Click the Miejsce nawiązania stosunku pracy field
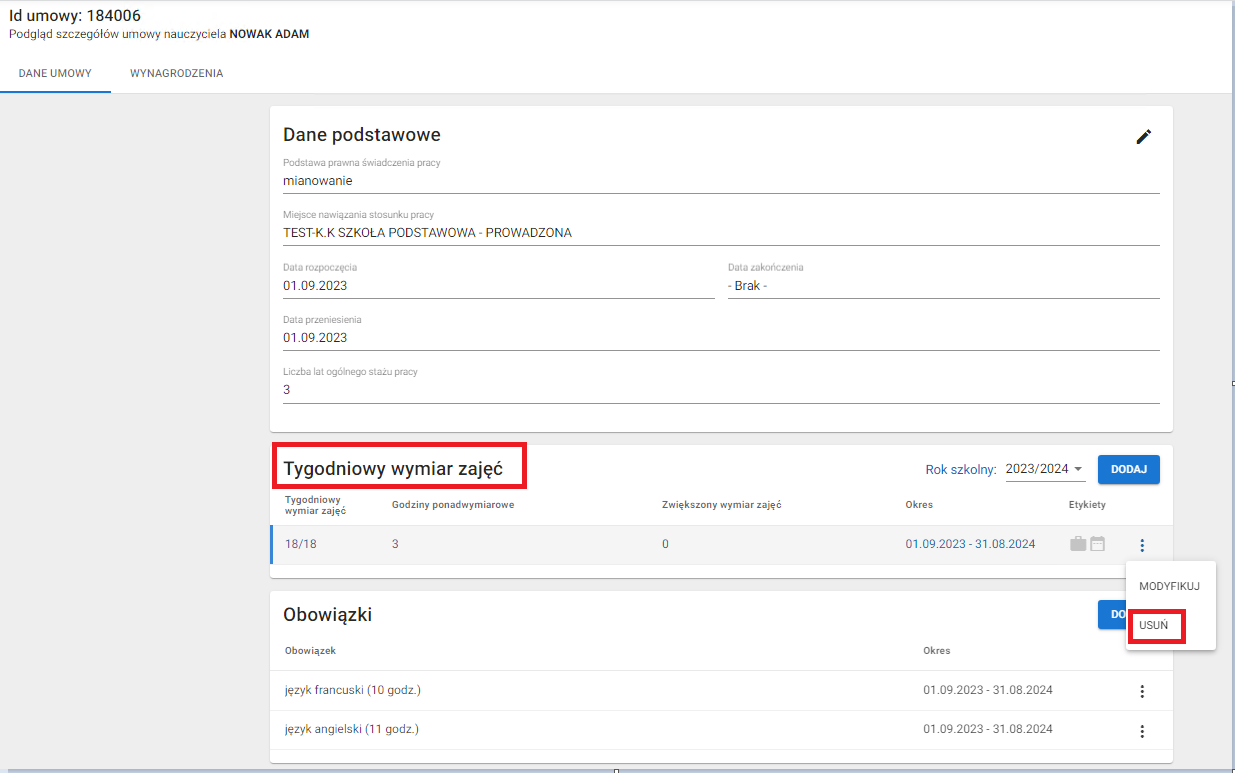Screen dimensions: 1235x773 coord(720,233)
